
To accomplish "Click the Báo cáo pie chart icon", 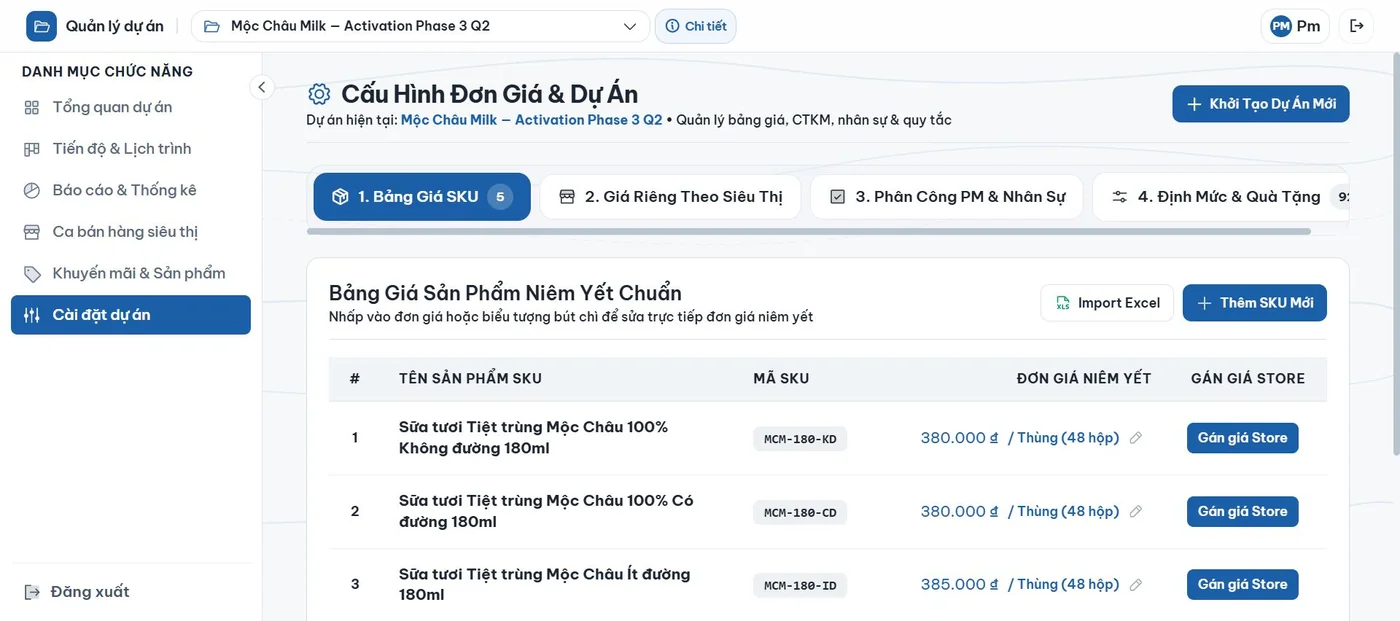I will [32, 190].
